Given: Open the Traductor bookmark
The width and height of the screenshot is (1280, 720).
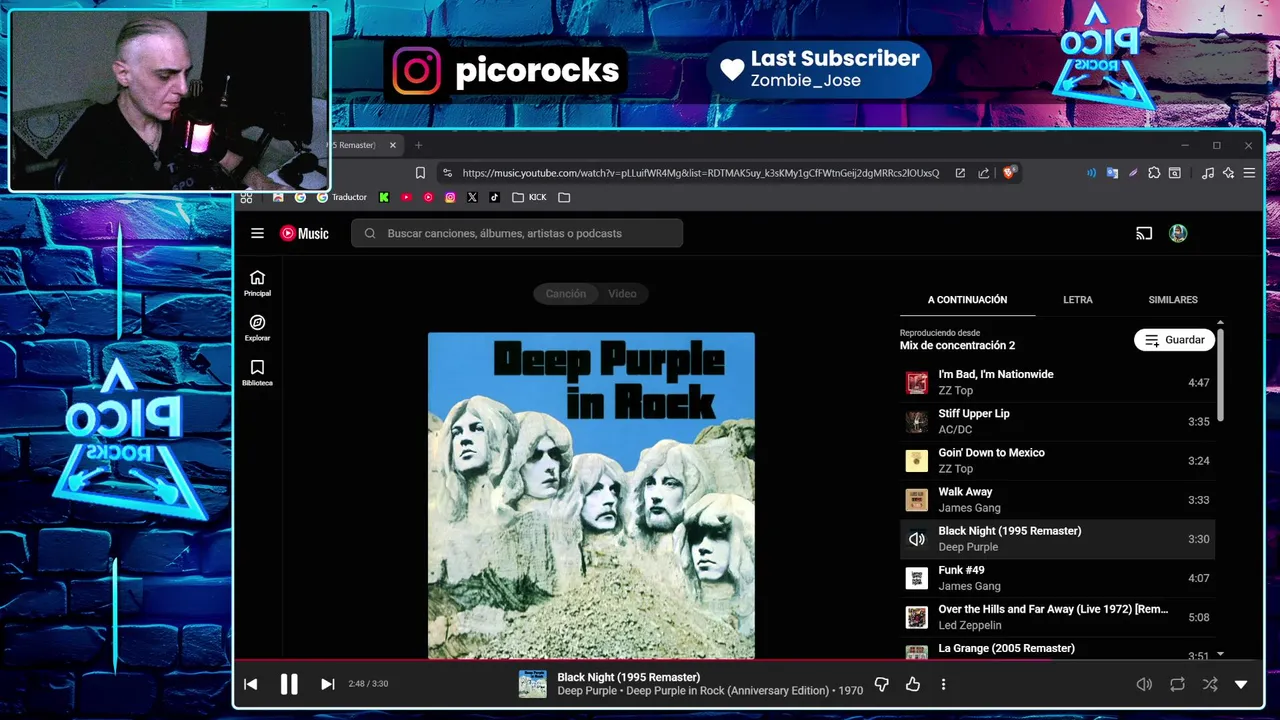Looking at the screenshot, I should (x=342, y=197).
